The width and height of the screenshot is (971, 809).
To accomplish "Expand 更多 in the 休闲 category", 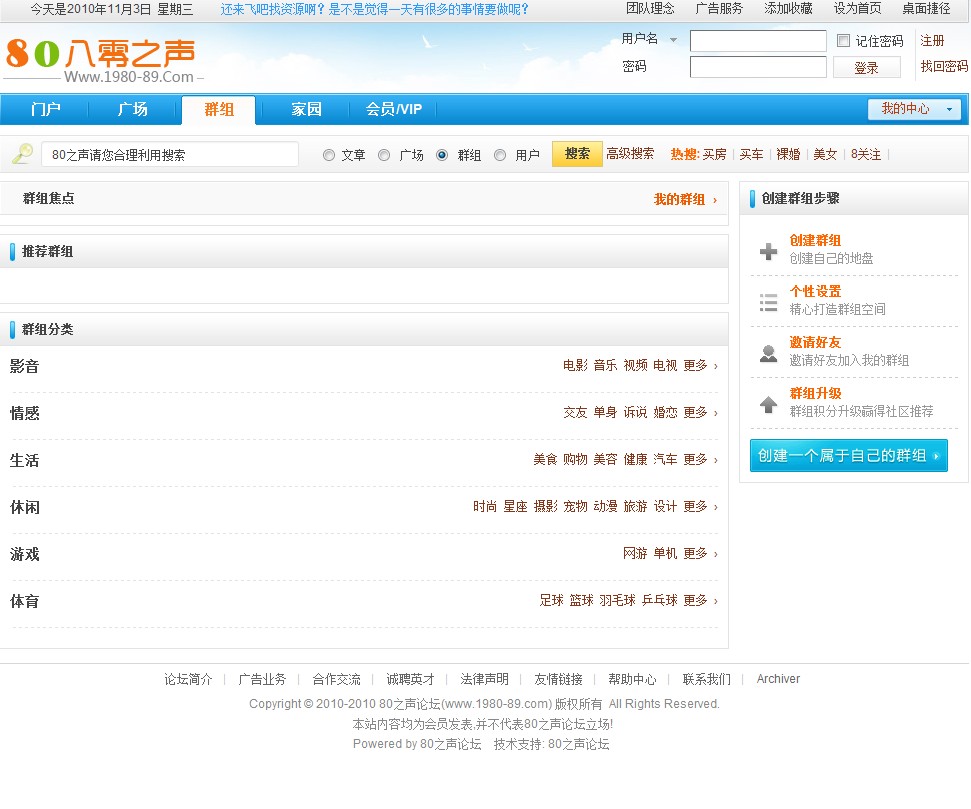I will pos(700,507).
